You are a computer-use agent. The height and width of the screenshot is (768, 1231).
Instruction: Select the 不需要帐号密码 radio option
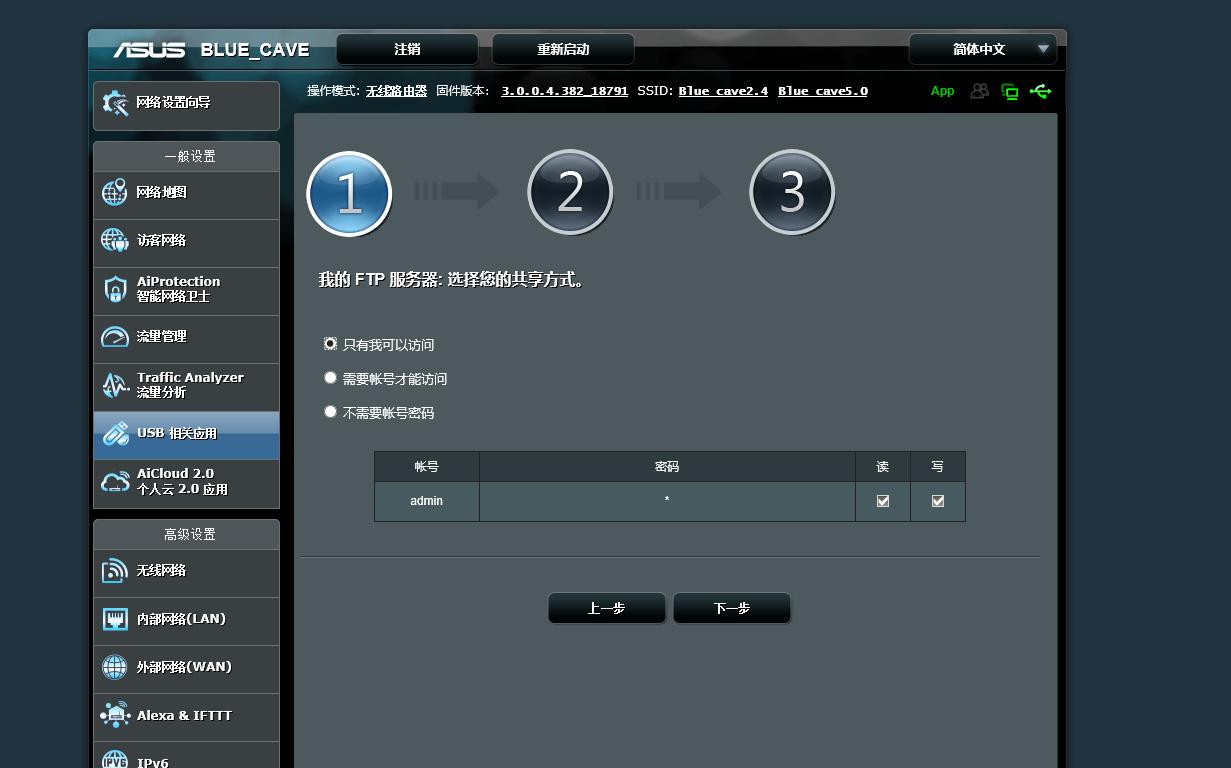click(x=330, y=411)
